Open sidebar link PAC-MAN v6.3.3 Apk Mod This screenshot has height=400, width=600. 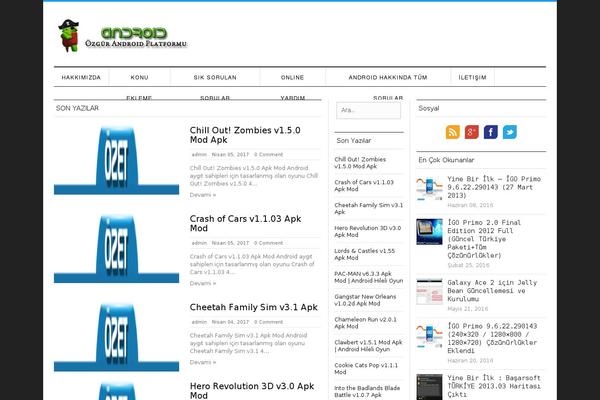[x=368, y=277]
